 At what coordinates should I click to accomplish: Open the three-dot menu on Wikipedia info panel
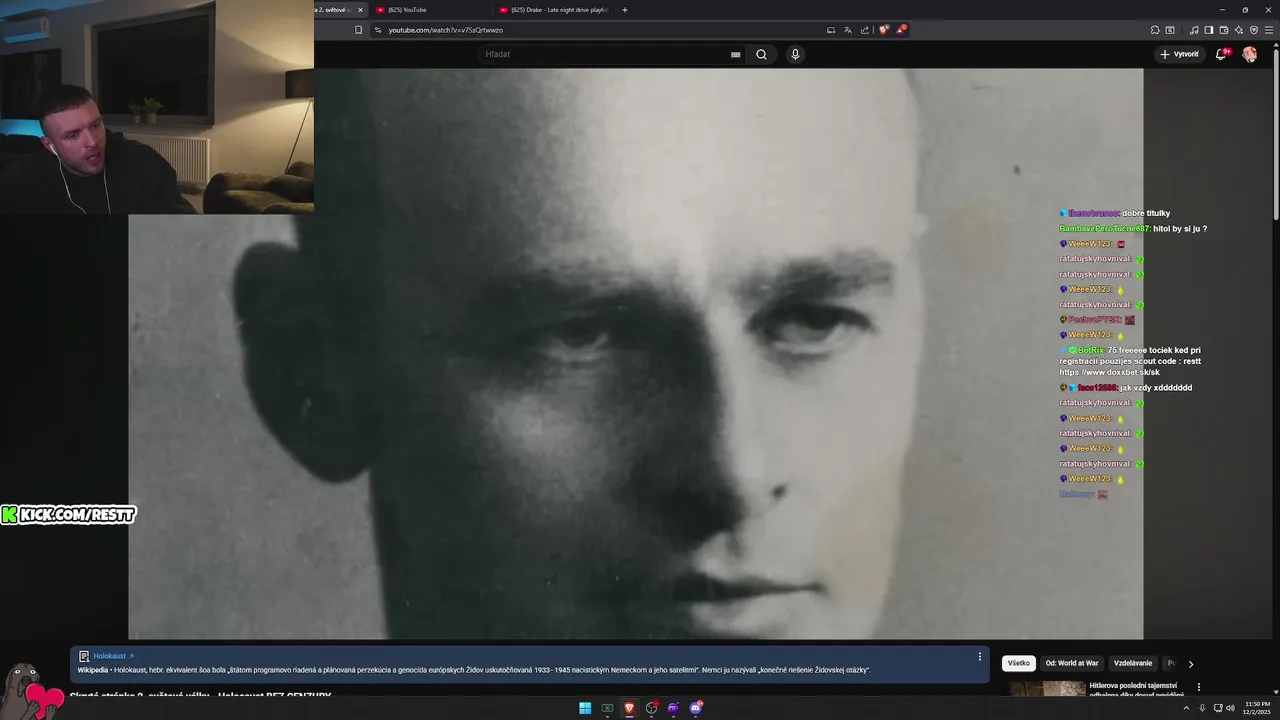[980, 656]
